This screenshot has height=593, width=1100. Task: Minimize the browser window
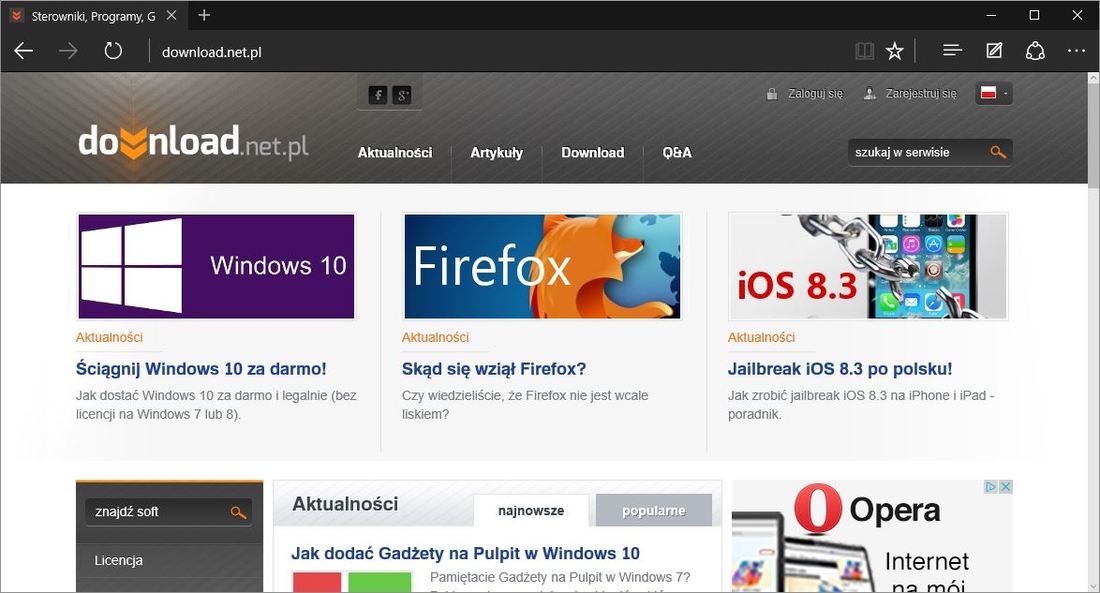click(991, 15)
